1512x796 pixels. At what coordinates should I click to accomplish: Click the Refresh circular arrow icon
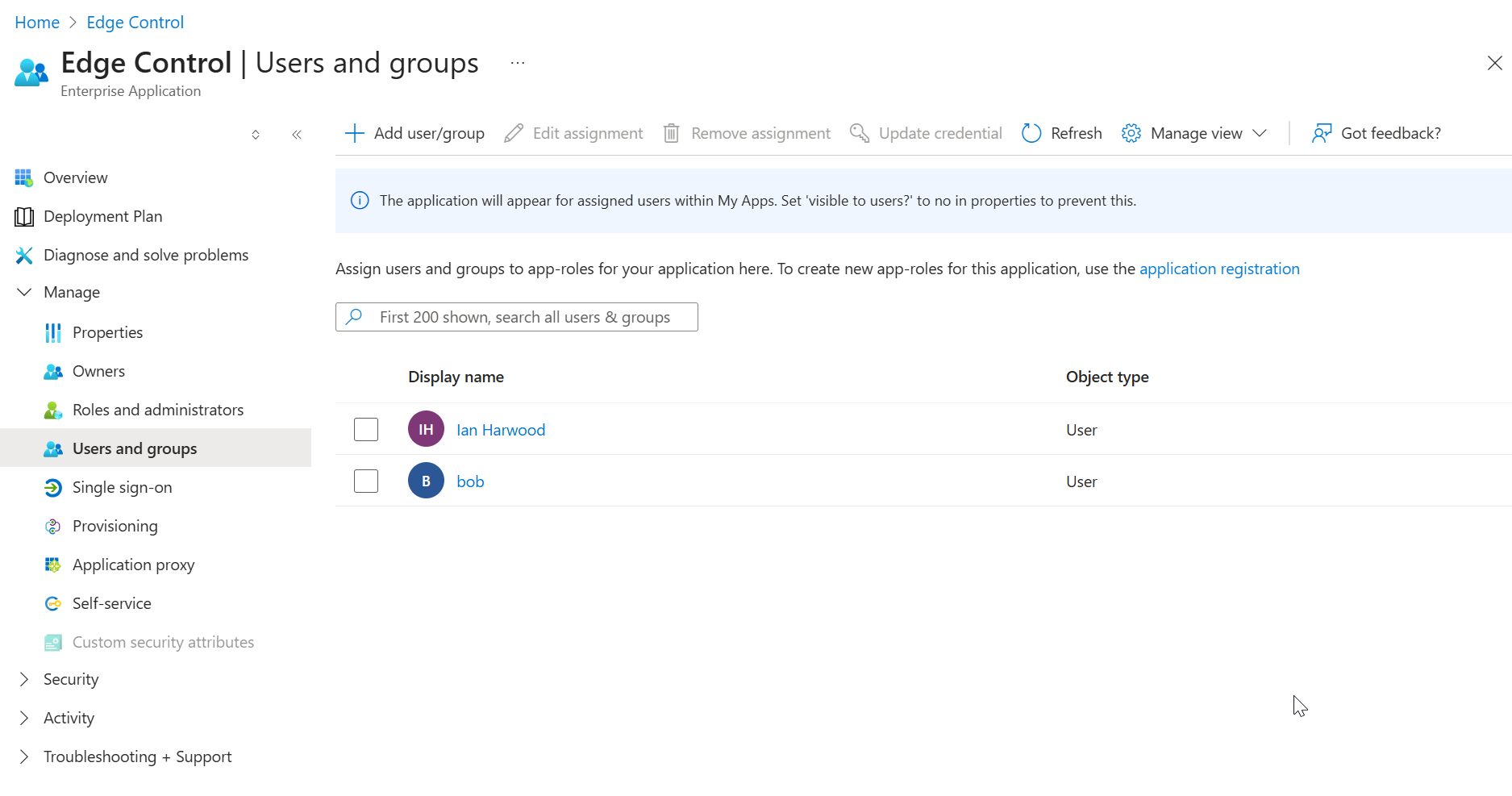point(1031,133)
